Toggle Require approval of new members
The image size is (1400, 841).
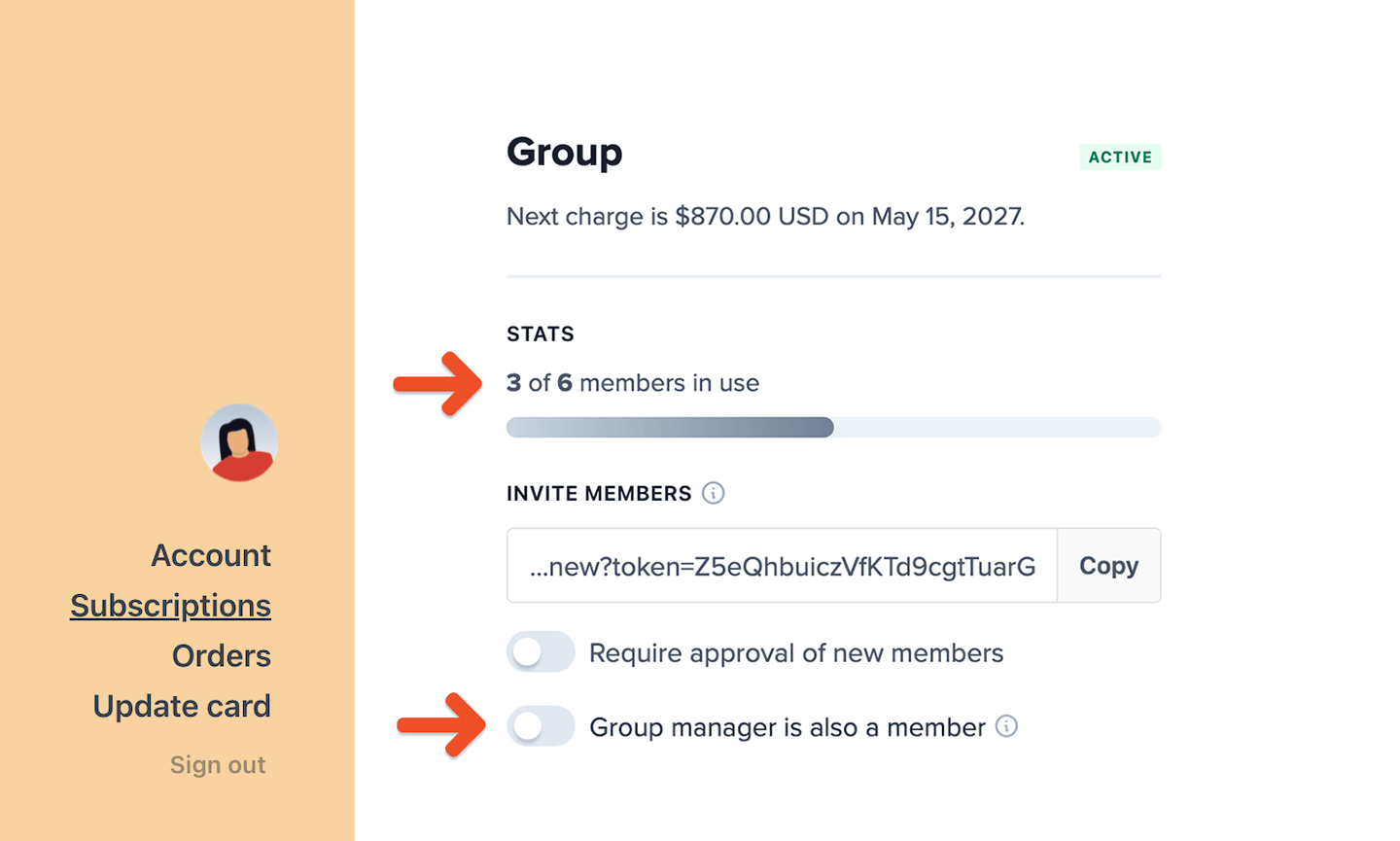pyautogui.click(x=541, y=652)
